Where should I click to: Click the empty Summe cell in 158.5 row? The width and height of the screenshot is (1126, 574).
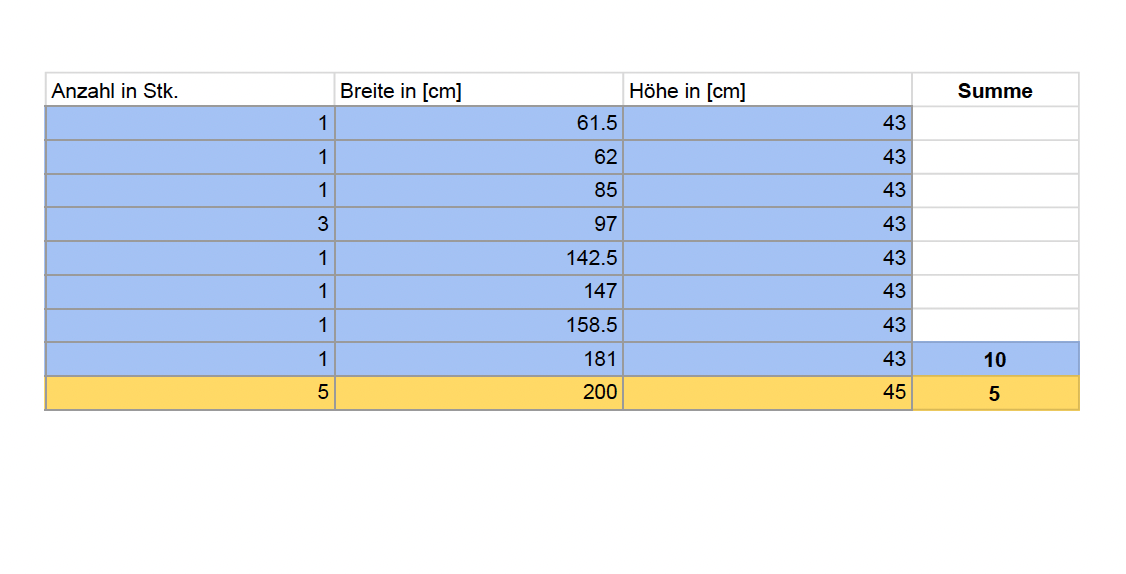click(x=995, y=325)
